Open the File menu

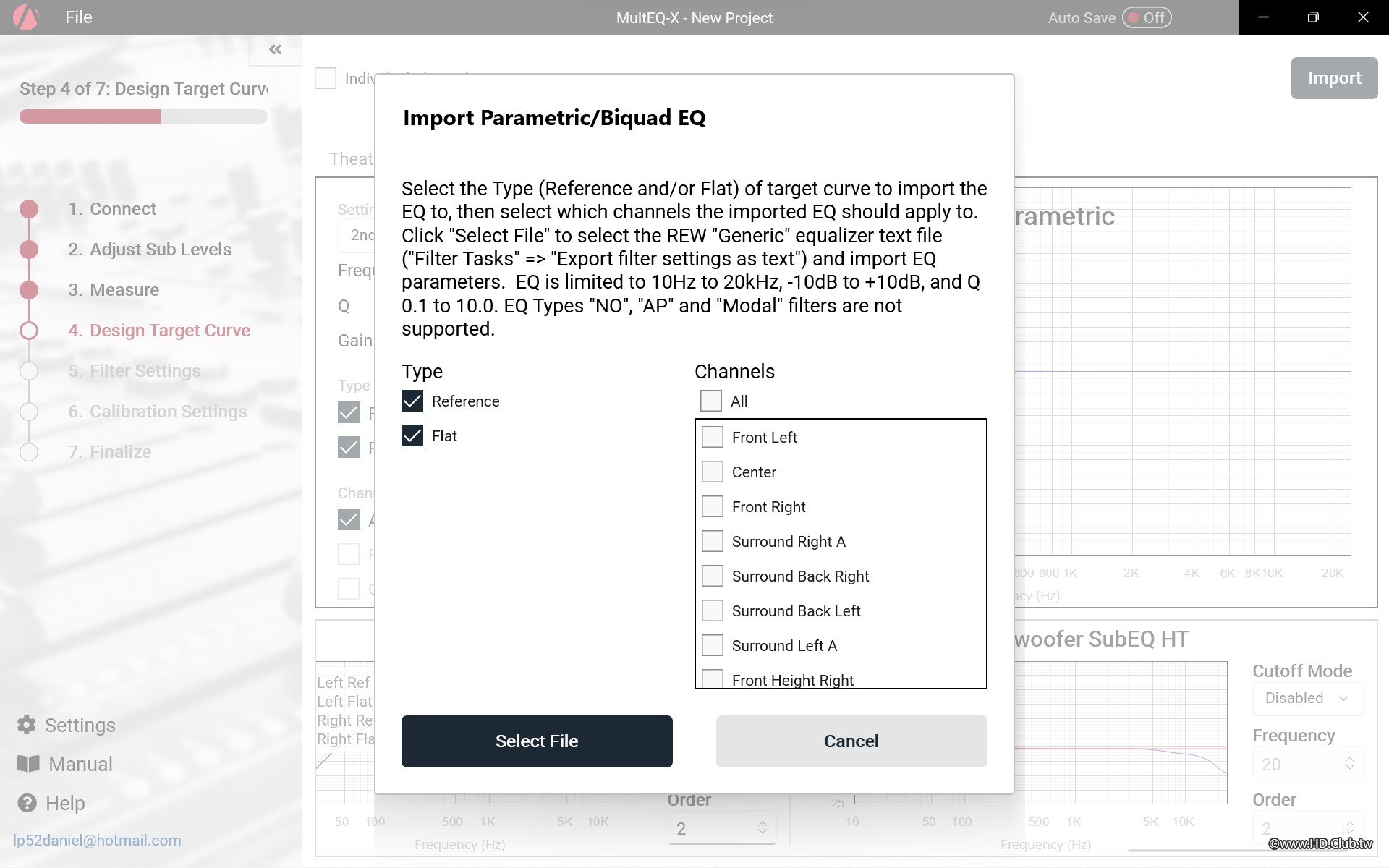coord(78,17)
